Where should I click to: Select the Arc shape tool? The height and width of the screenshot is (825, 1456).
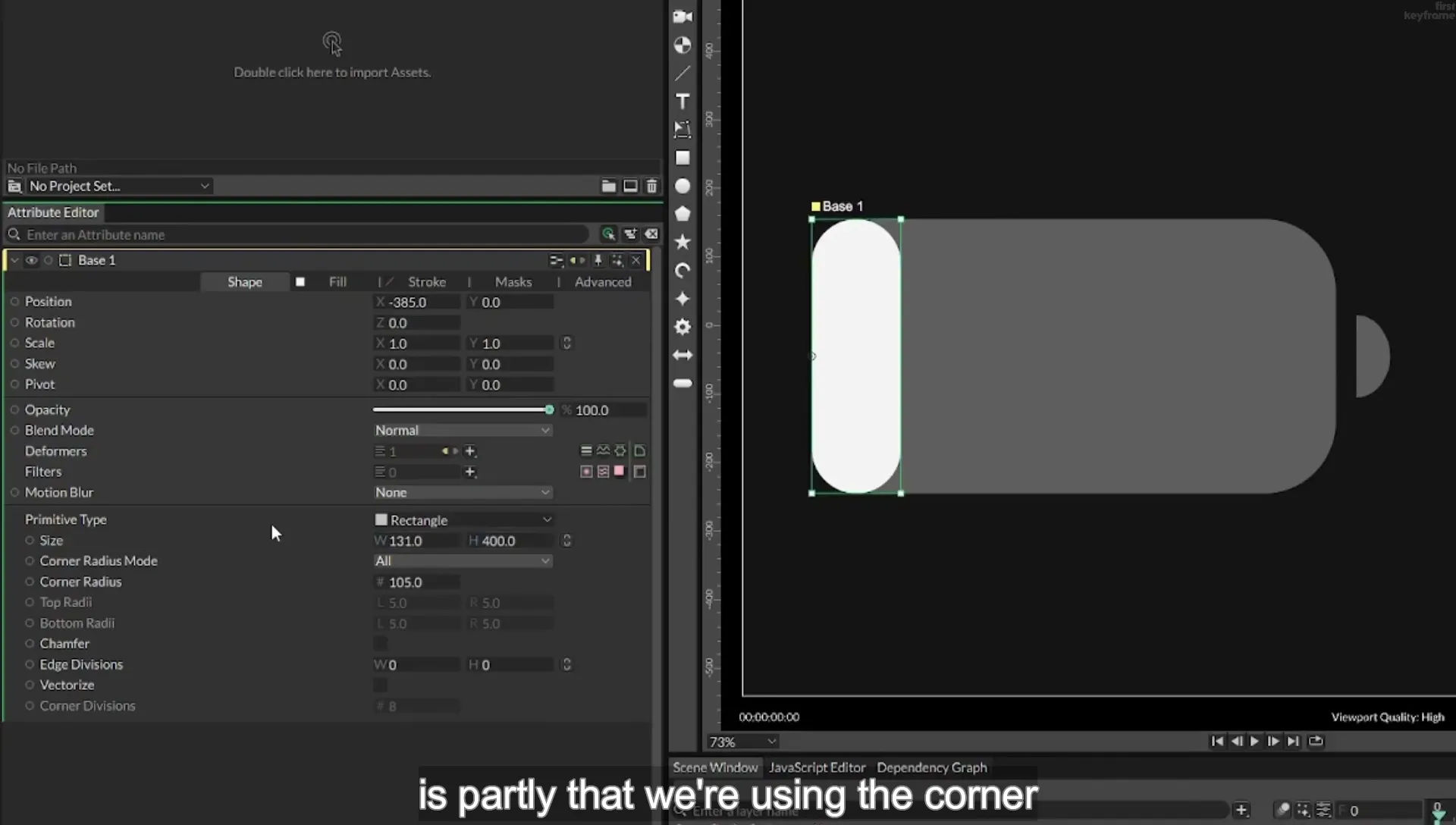click(x=682, y=271)
